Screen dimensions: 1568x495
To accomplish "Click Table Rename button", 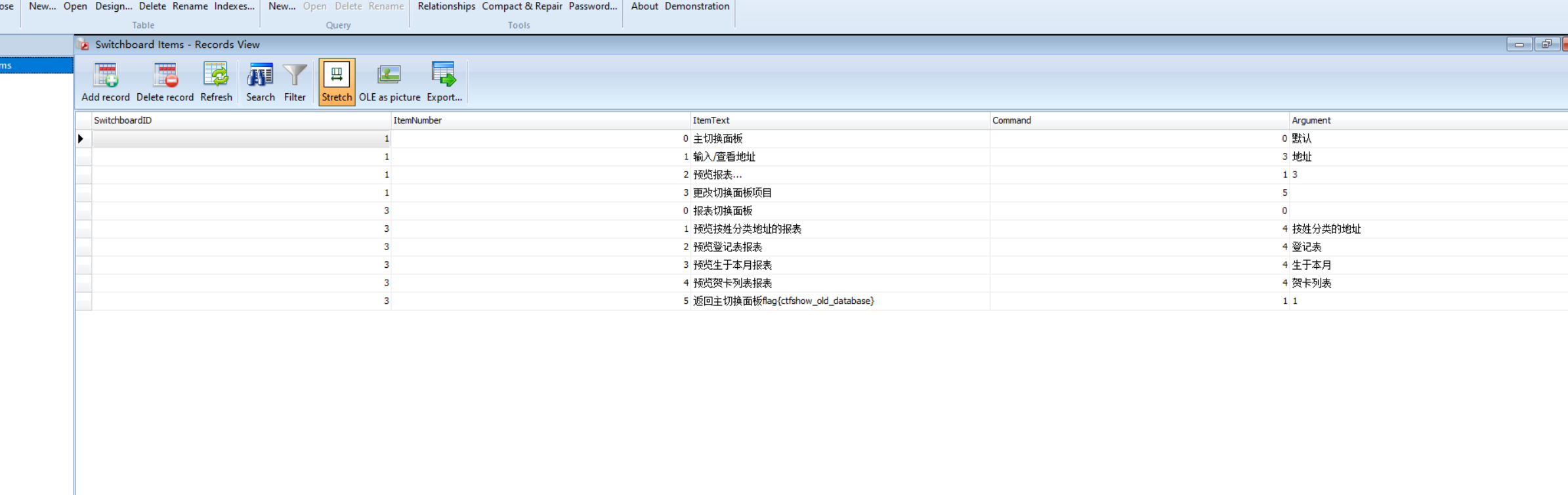I will coord(190,6).
